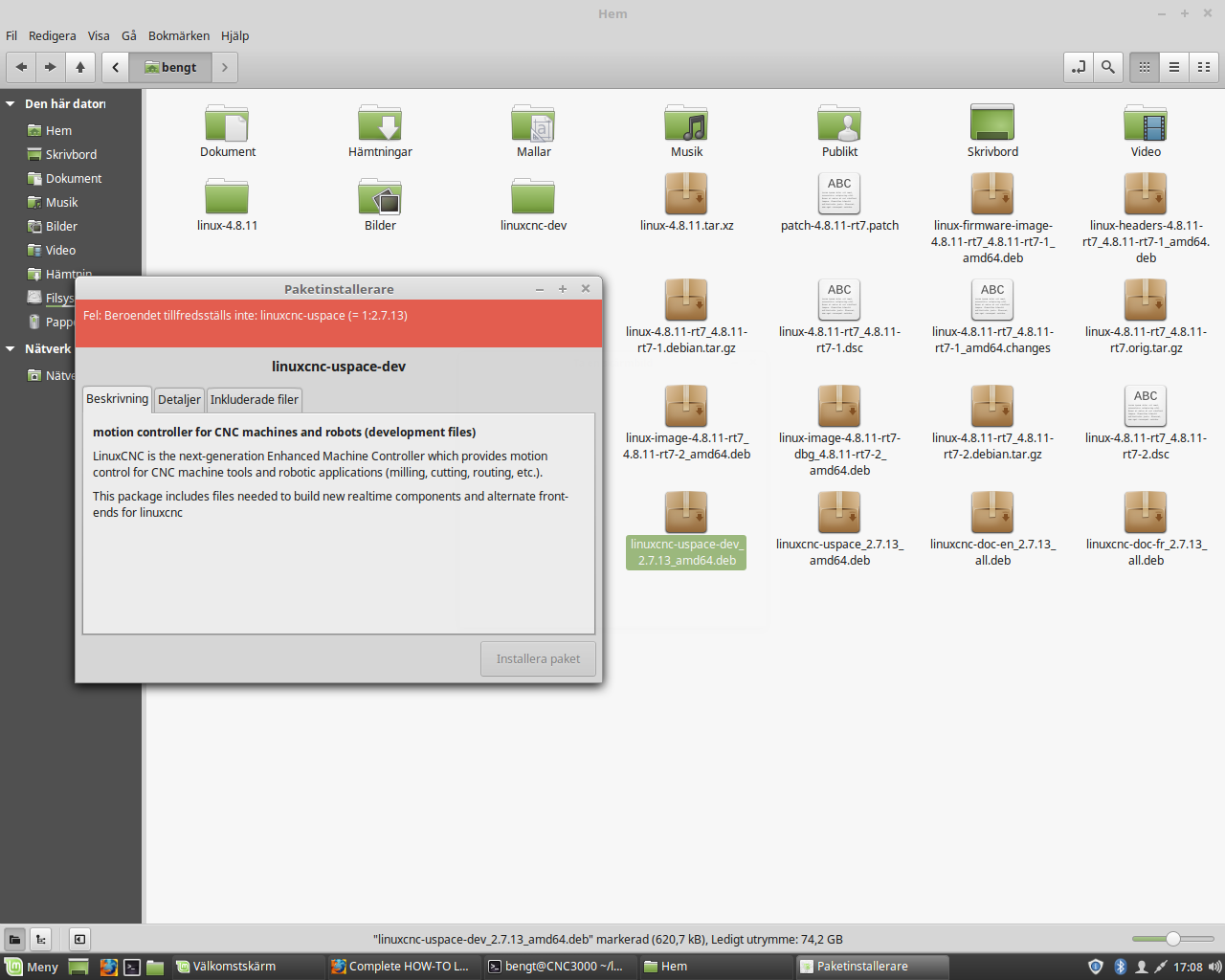Open the search magnifier in file manager
This screenshot has height=980, width=1225.
point(1107,67)
